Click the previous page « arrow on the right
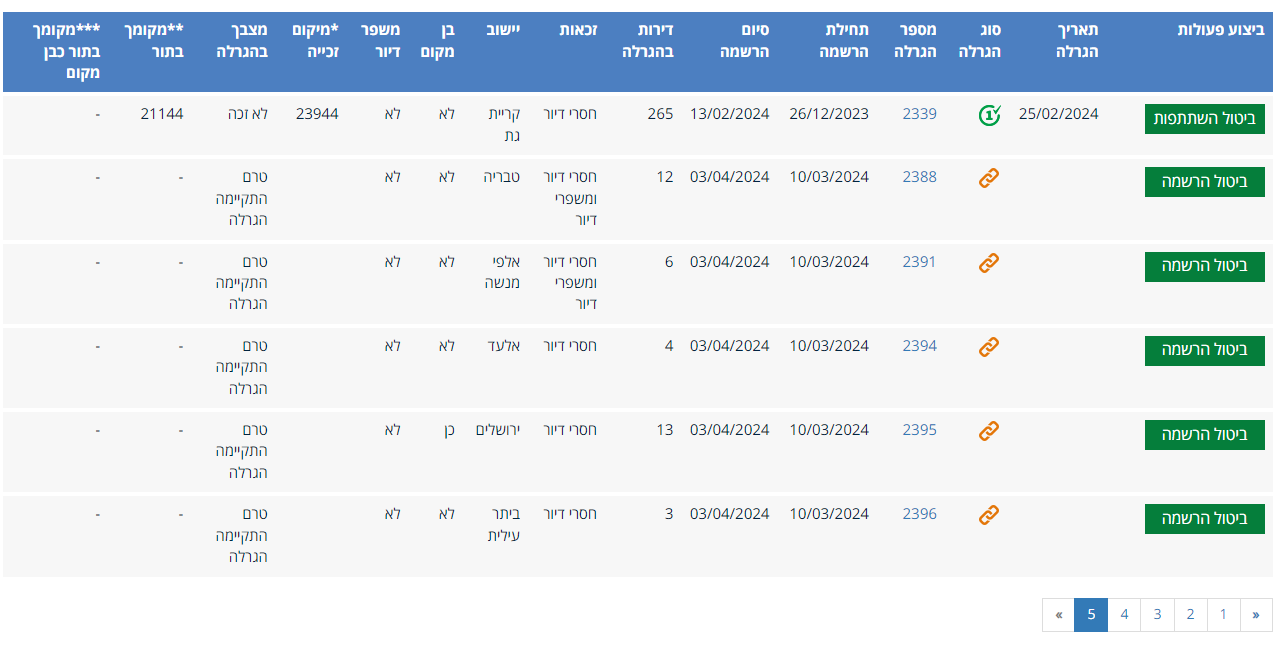 [1256, 615]
